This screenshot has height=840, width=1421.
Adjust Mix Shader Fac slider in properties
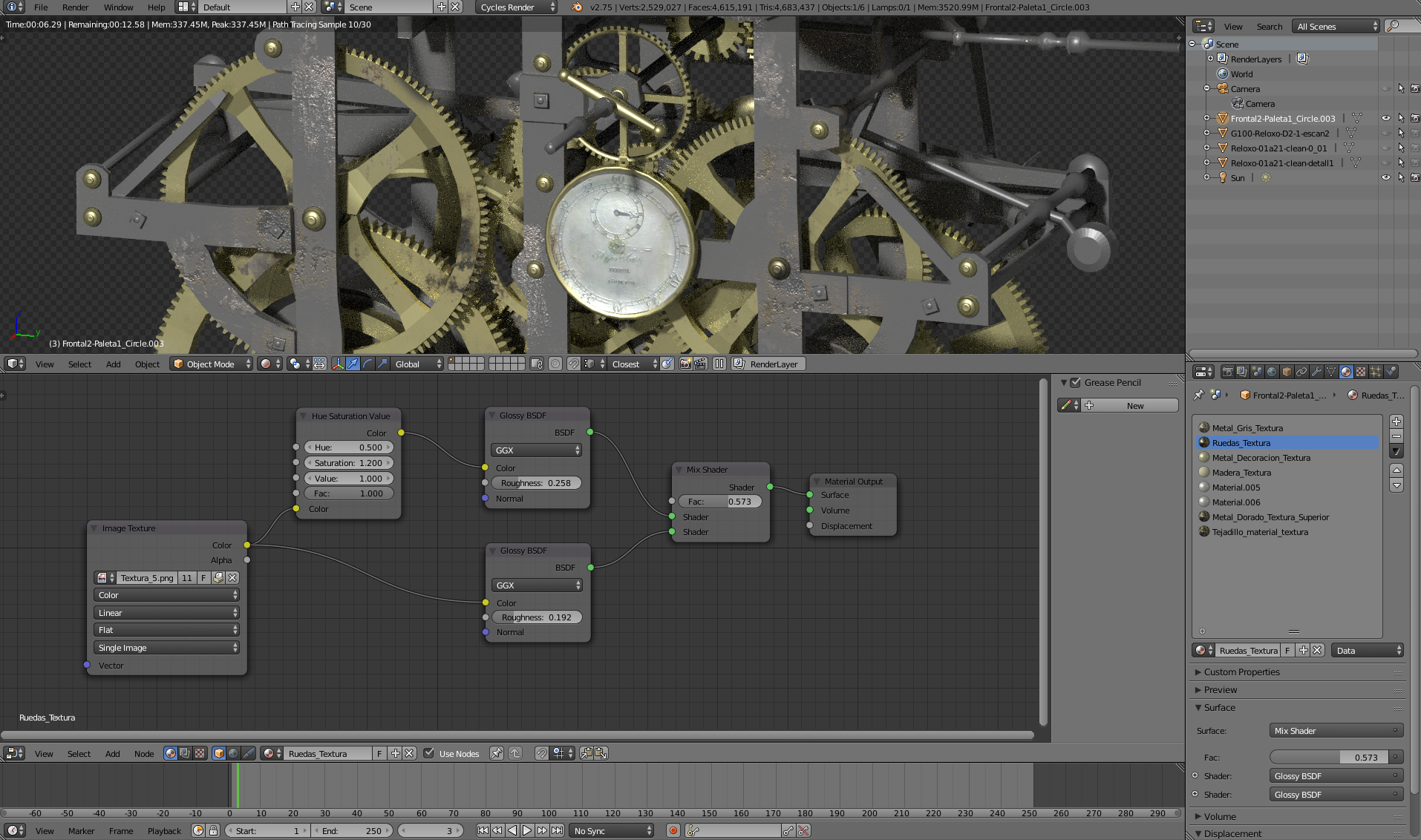click(x=1329, y=758)
